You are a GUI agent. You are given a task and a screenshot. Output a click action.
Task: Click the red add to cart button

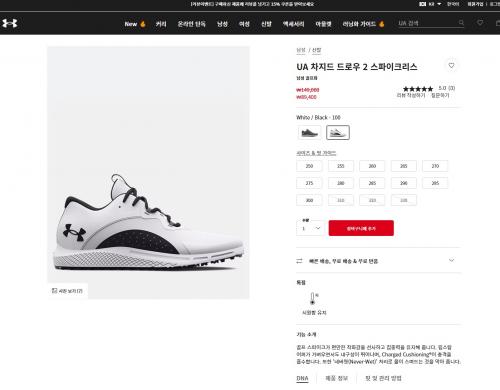tap(361, 228)
